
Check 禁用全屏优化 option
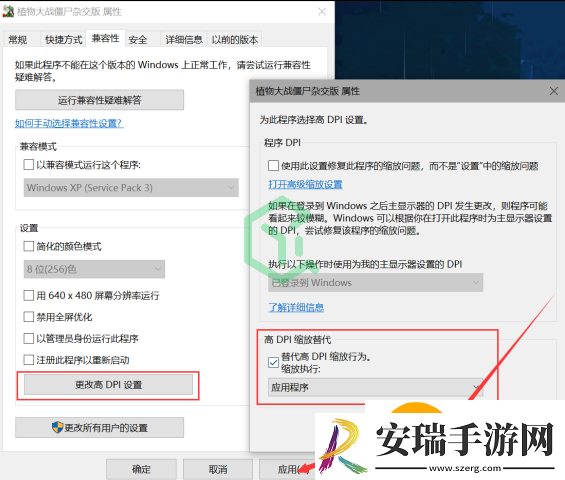[29, 317]
